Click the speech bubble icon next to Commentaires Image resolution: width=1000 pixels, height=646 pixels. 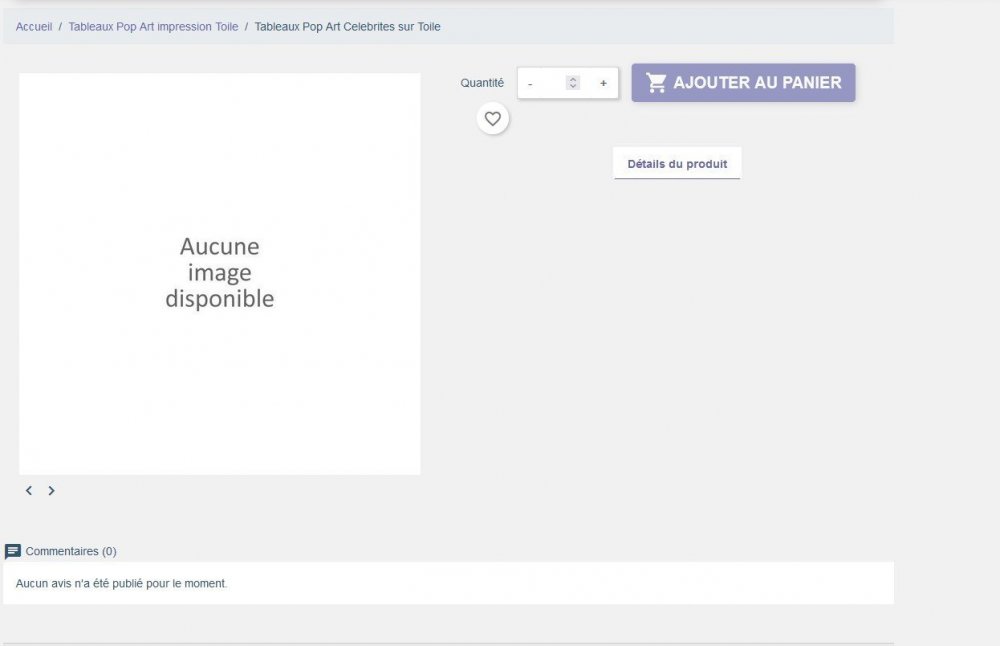pos(12,551)
